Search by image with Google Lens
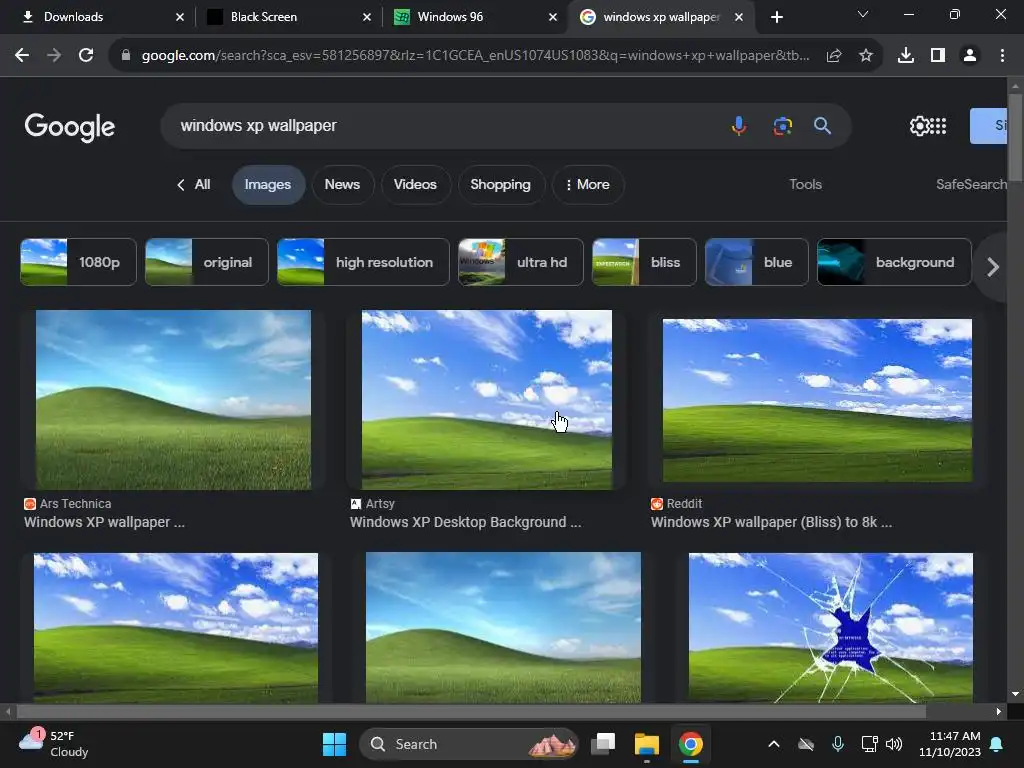 tap(782, 125)
